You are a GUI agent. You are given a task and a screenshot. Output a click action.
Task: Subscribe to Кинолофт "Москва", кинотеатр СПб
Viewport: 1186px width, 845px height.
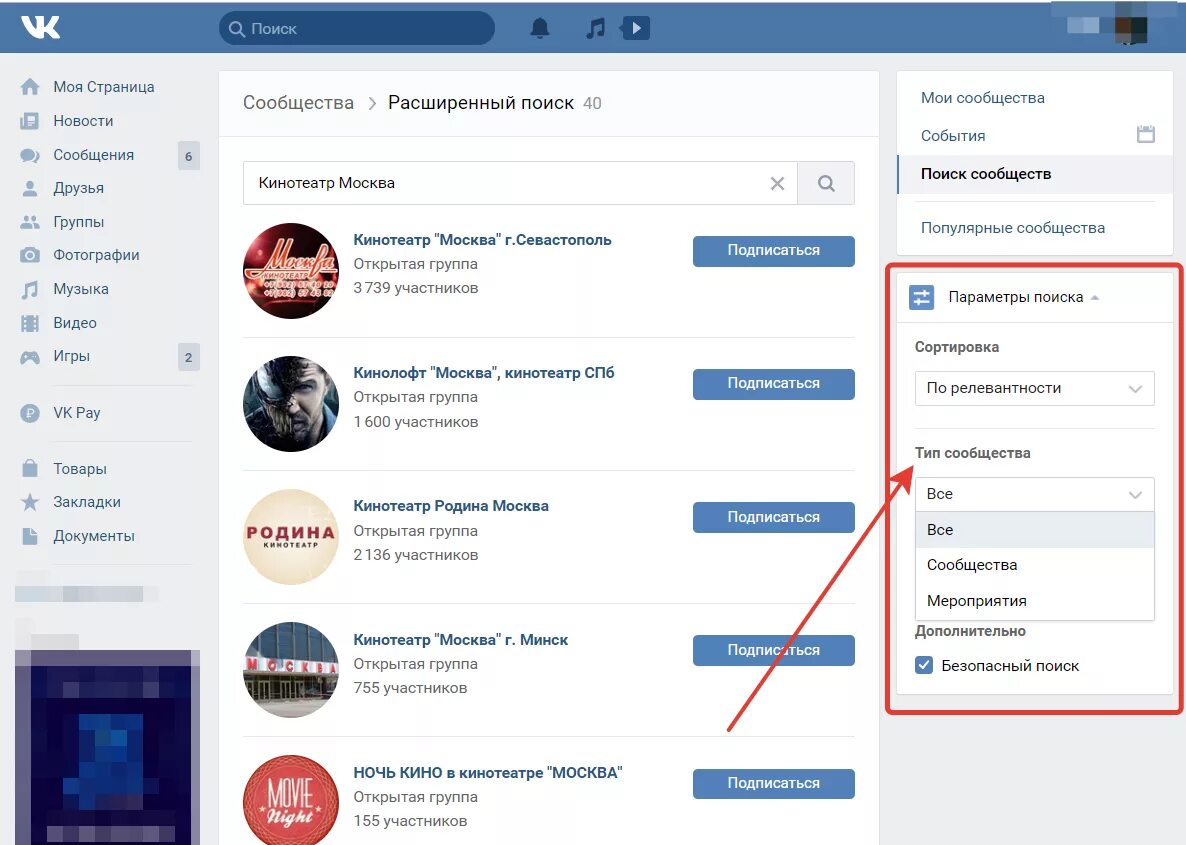[x=773, y=384]
